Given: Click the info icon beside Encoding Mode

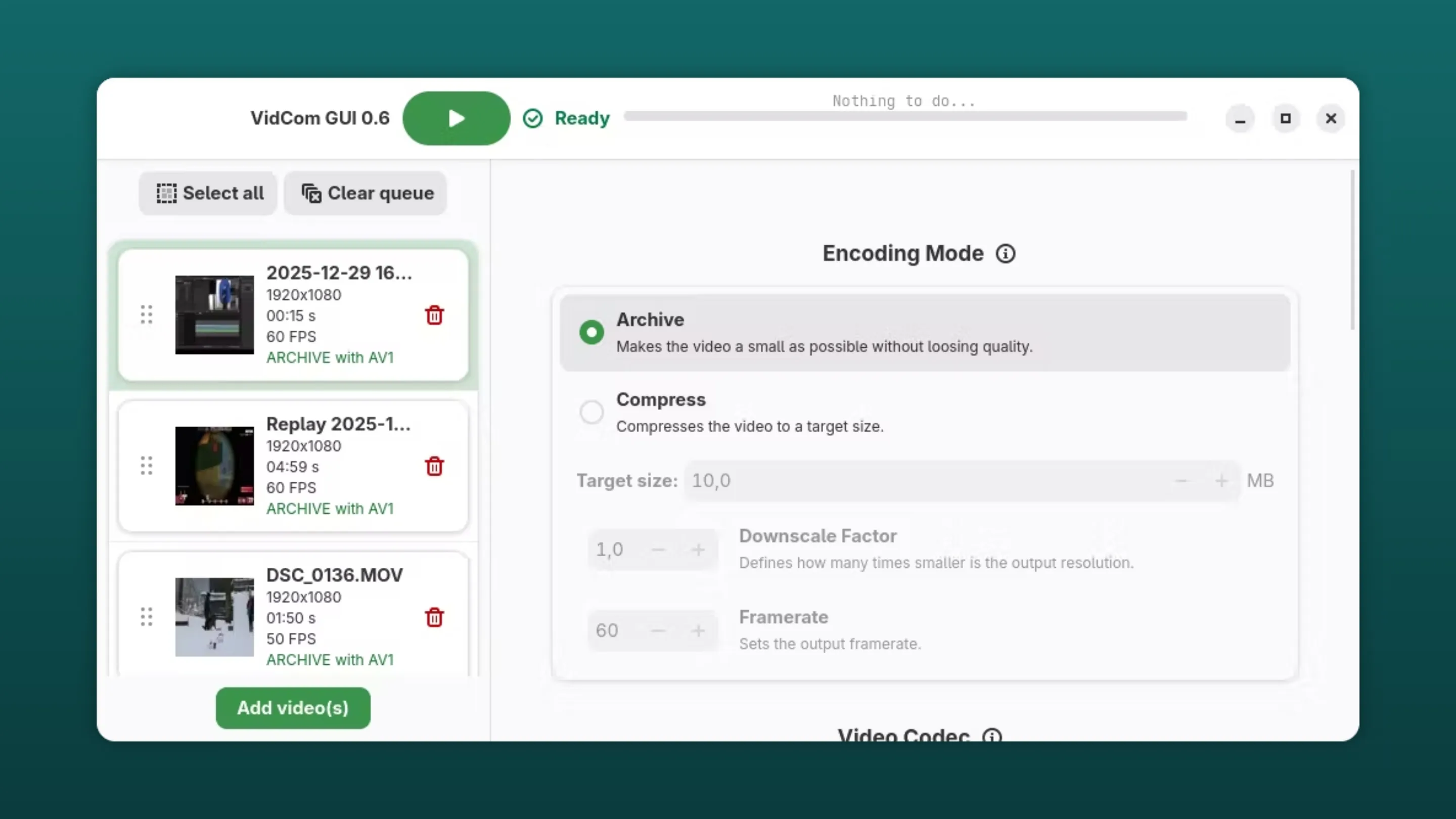Looking at the screenshot, I should 1005,253.
